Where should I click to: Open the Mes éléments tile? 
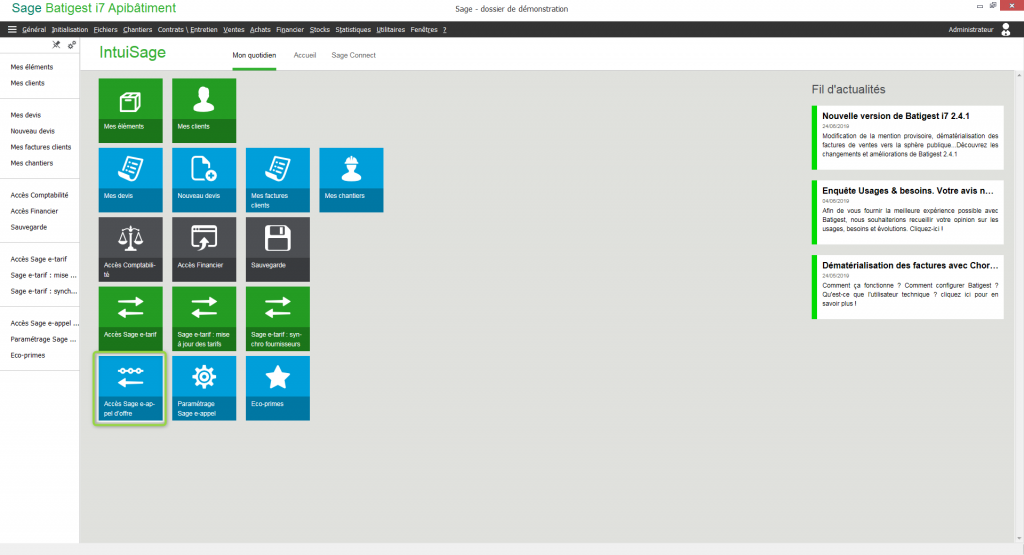click(x=129, y=110)
